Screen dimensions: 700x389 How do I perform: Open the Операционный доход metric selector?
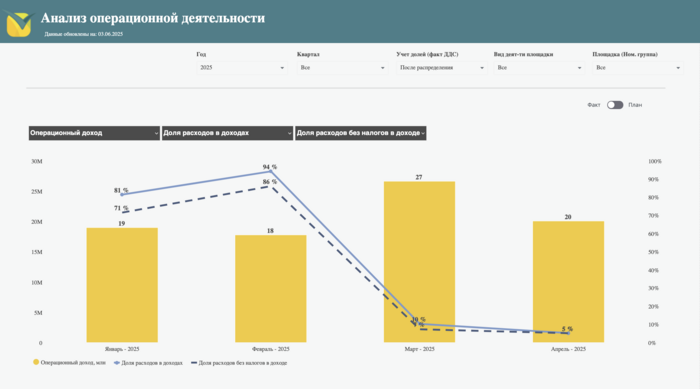pyautogui.click(x=94, y=133)
